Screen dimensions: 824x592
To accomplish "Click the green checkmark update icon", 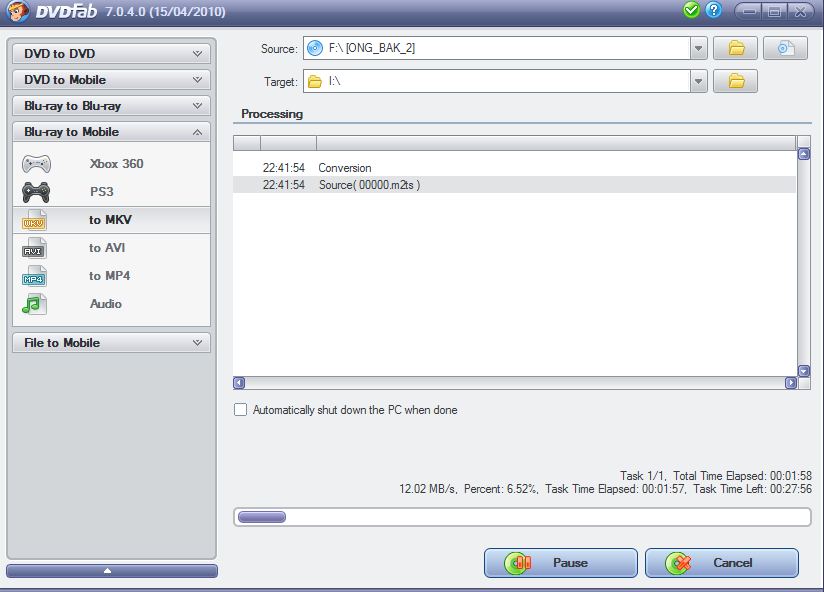I will [691, 10].
